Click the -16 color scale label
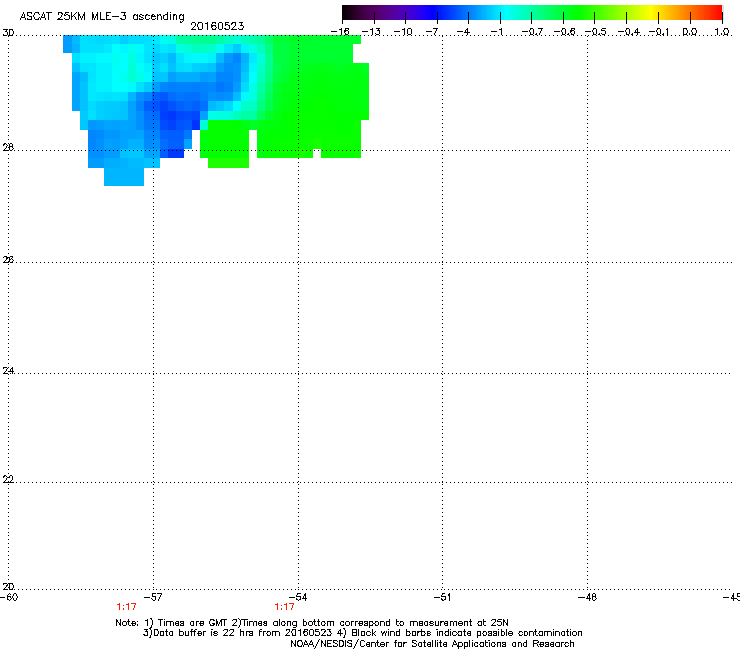 [340, 32]
